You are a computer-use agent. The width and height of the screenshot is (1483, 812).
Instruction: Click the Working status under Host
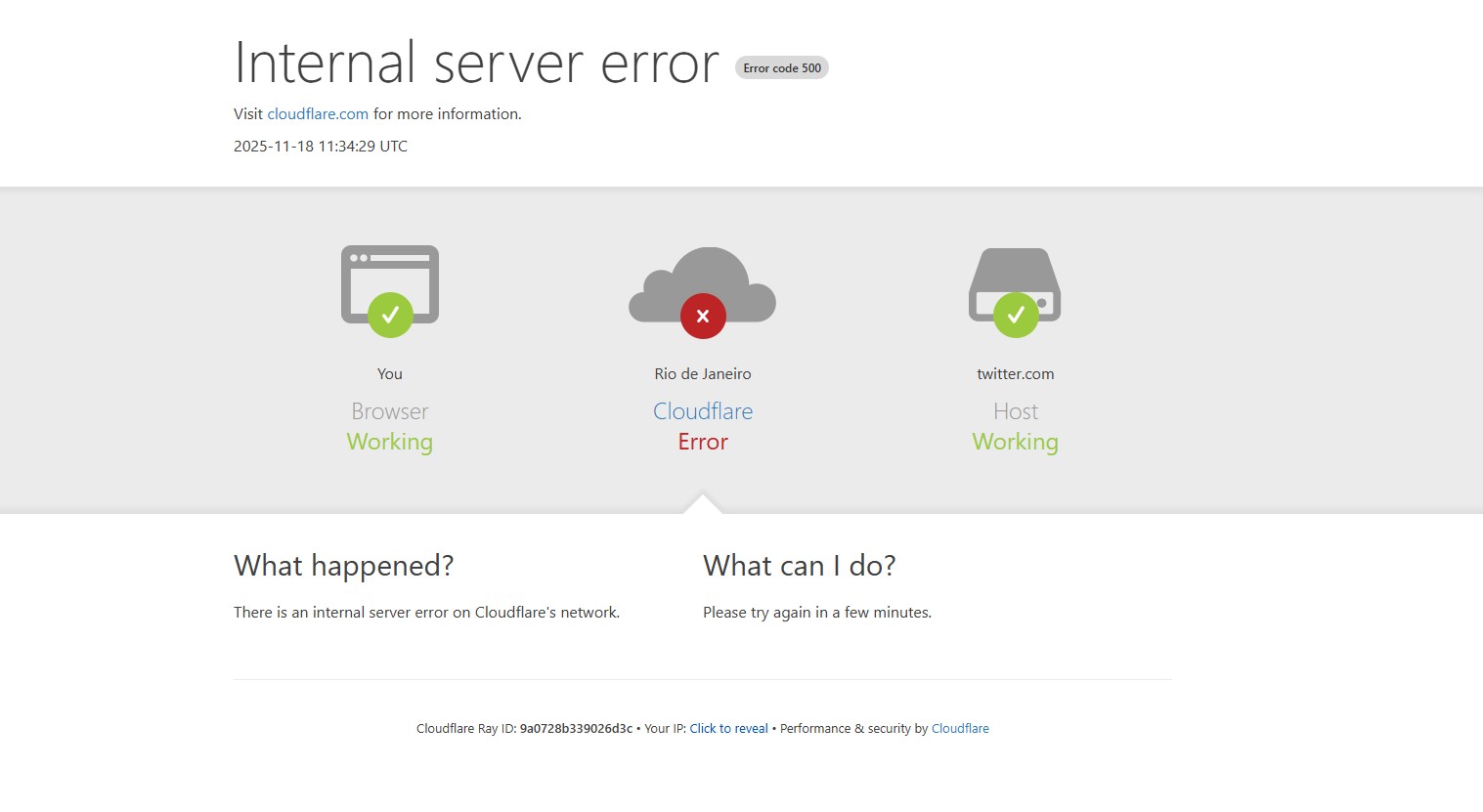click(1015, 443)
